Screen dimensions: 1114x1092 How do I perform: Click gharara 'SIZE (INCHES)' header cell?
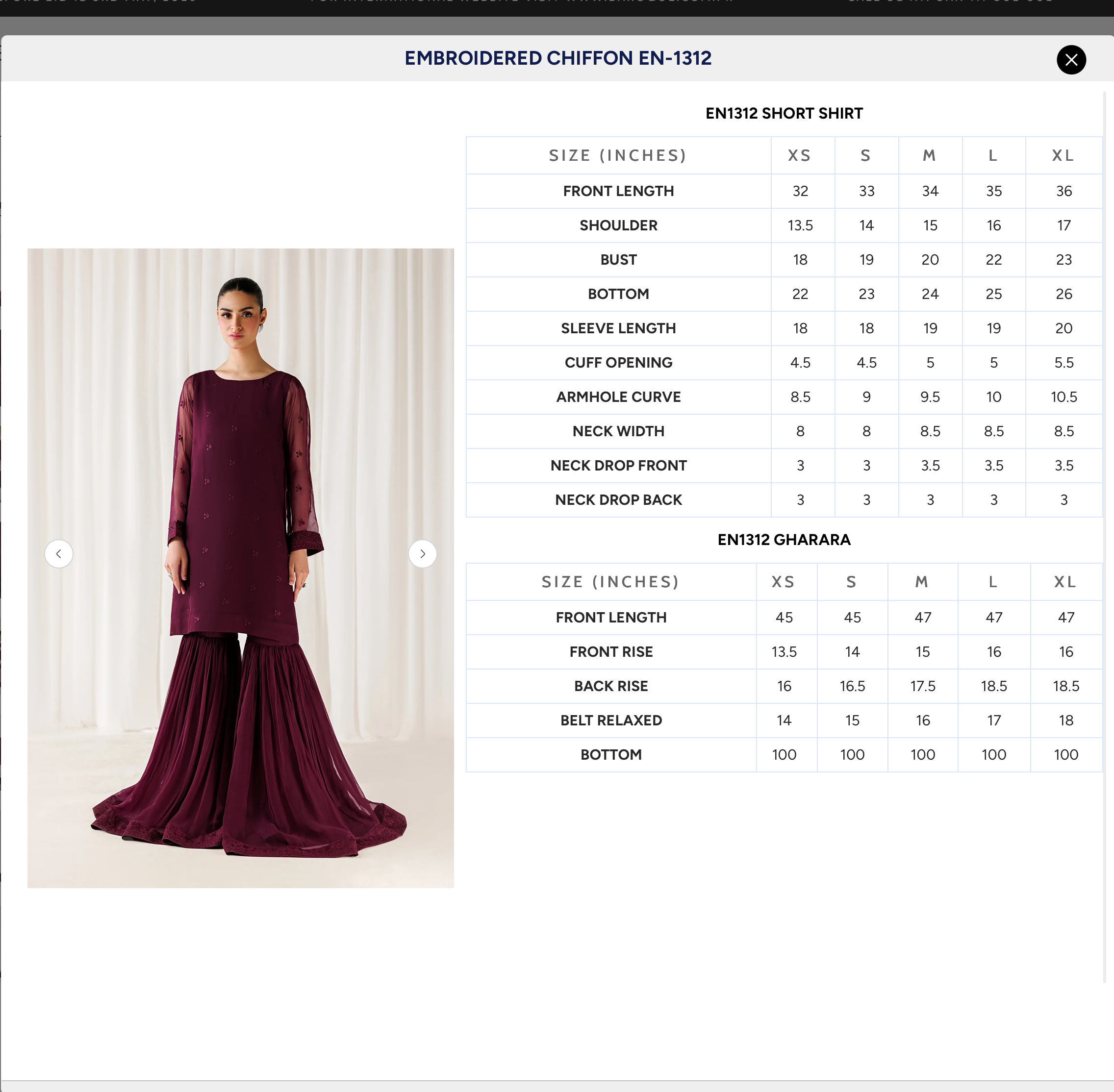(x=610, y=582)
